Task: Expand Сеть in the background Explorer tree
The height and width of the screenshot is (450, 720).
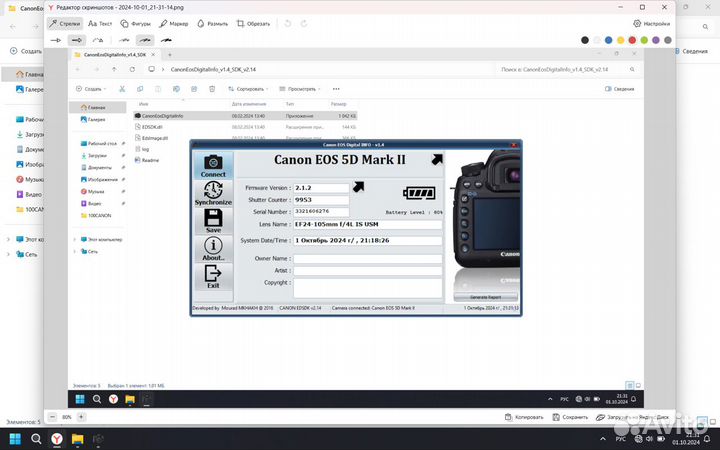Action: point(8,254)
